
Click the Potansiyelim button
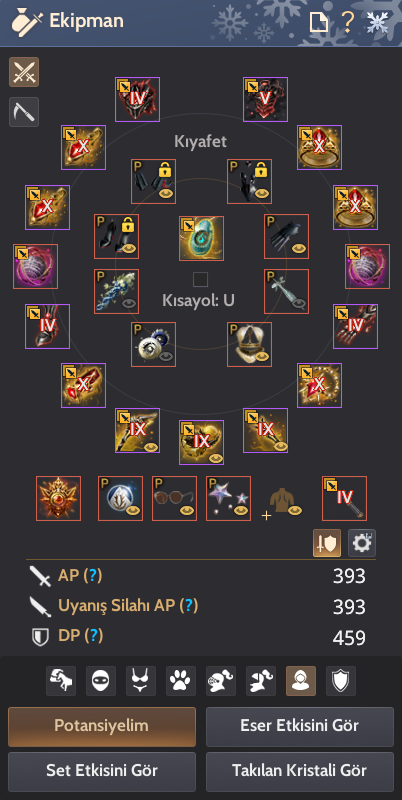click(102, 727)
